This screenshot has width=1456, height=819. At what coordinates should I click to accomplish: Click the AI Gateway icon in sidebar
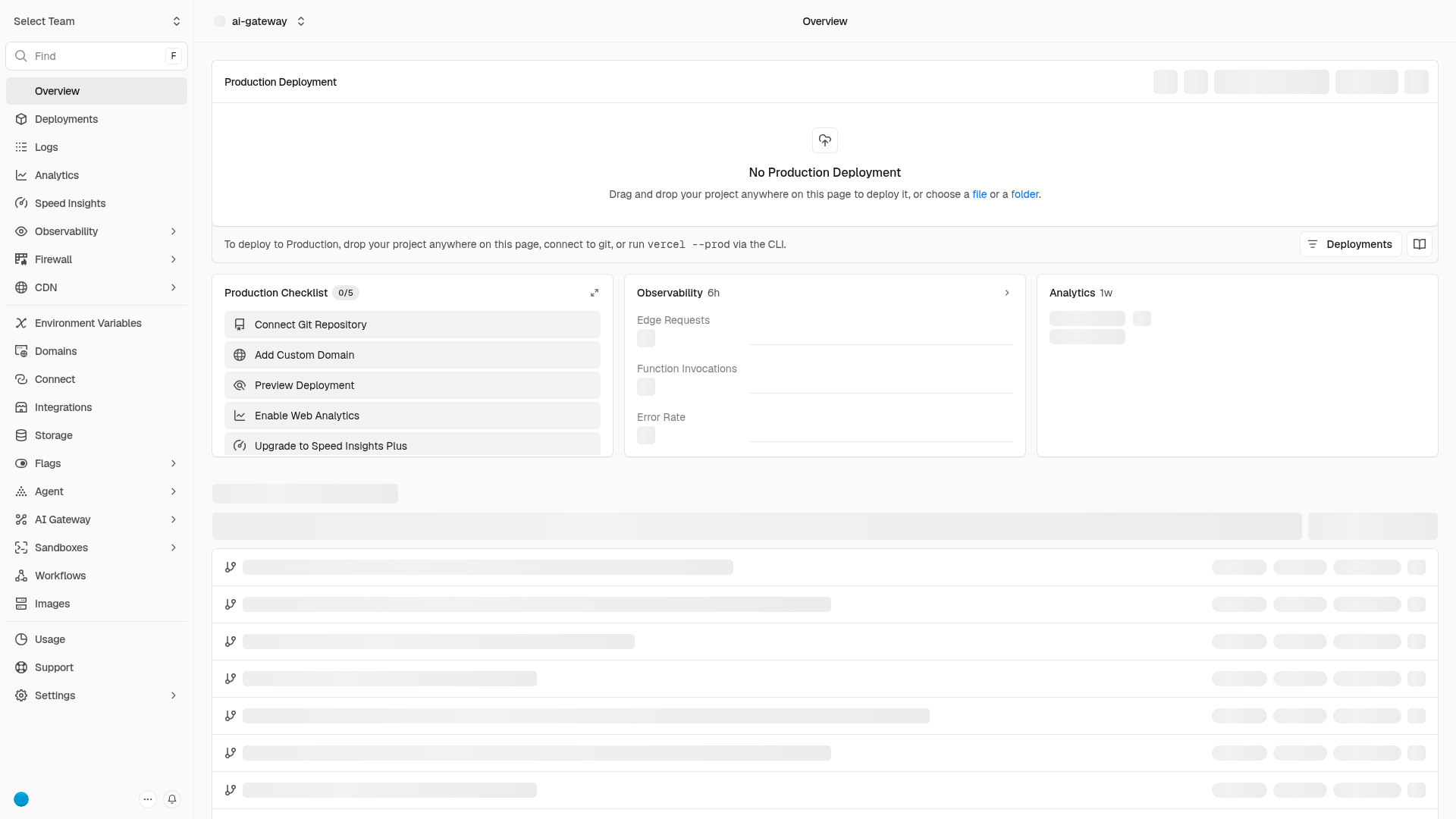tap(21, 519)
